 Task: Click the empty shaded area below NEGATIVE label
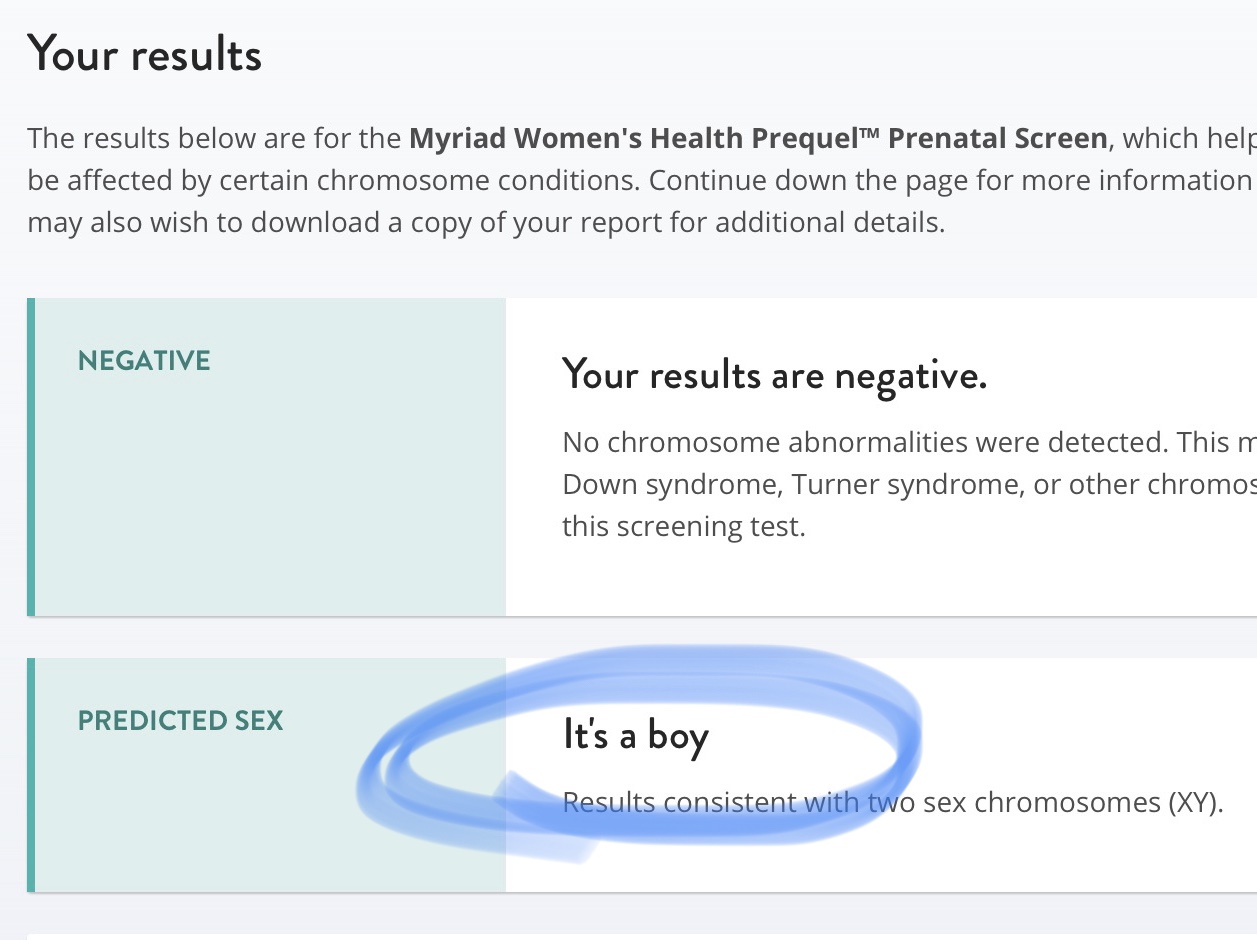[x=268, y=500]
